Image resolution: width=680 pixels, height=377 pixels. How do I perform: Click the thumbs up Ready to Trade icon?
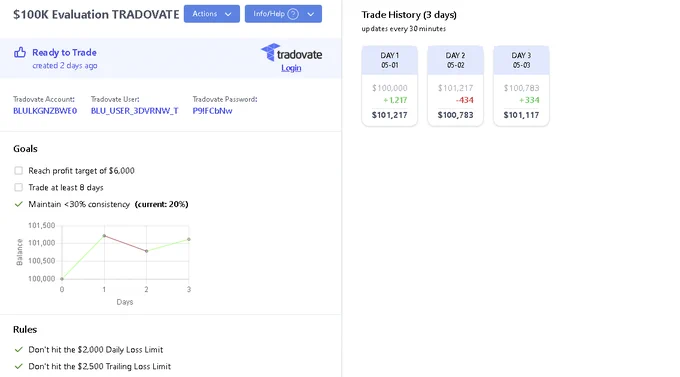click(20, 53)
